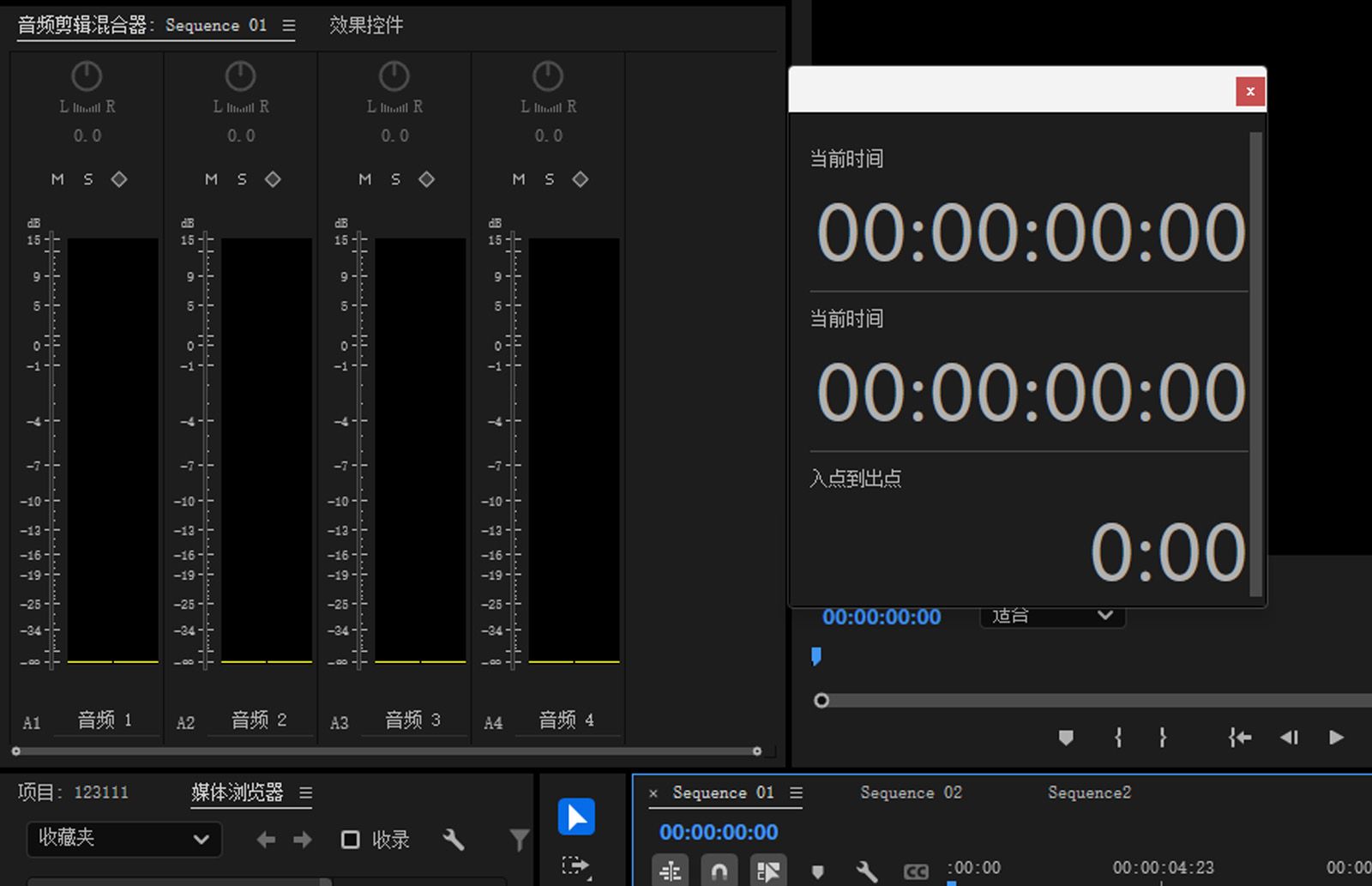Click the program monitor zoom scroll bar handle
This screenshot has height=886, width=1372.
(x=821, y=701)
